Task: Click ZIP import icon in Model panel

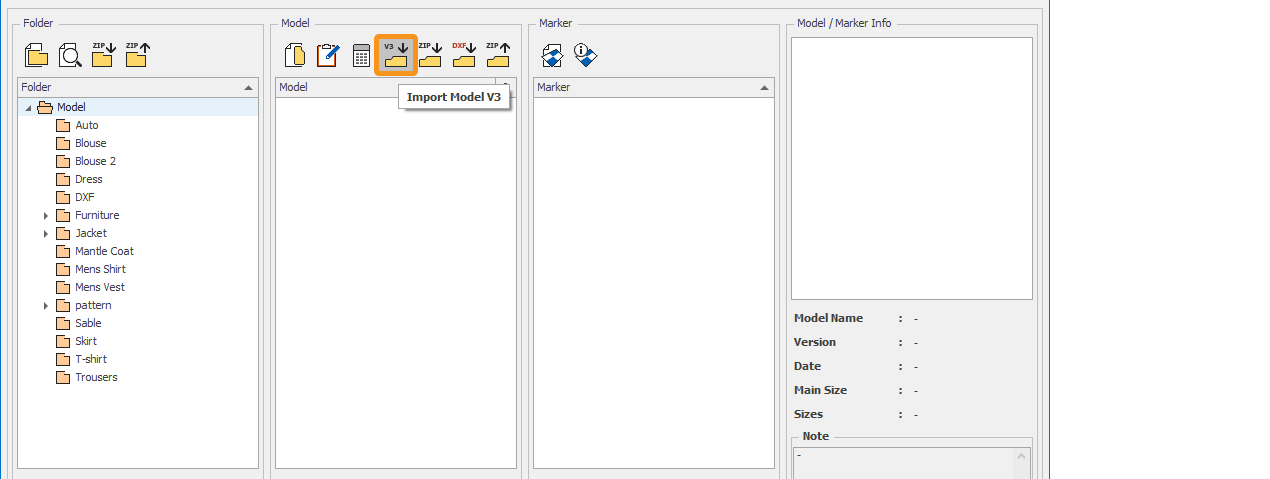Action: 430,55
